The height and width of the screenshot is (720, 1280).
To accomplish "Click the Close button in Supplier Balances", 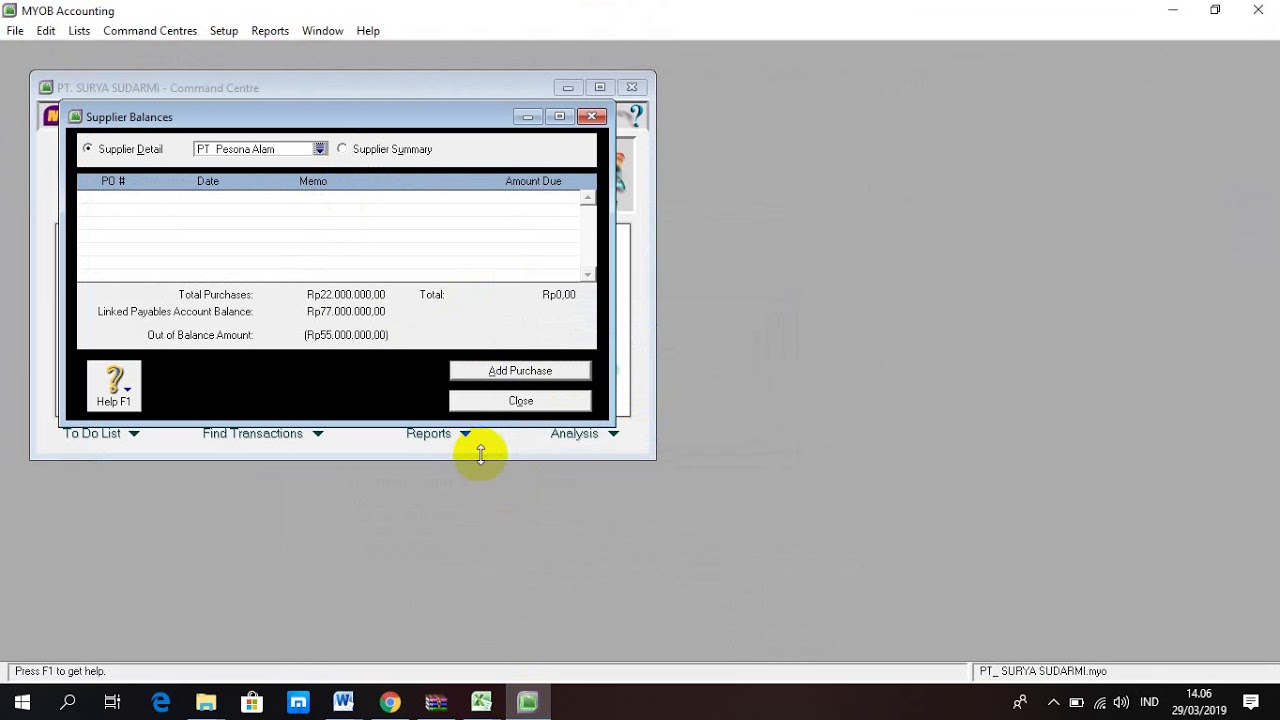I will (x=520, y=401).
